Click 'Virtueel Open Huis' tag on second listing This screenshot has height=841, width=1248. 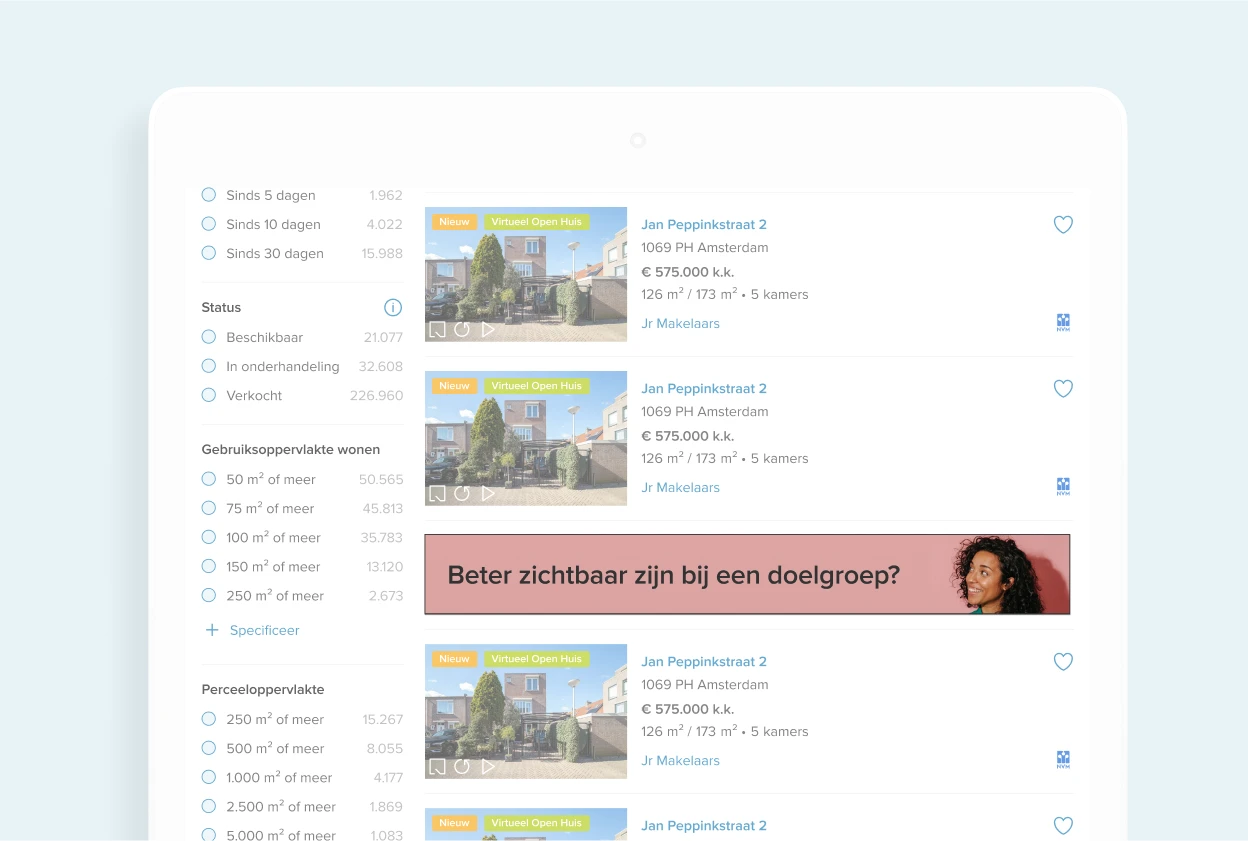coord(537,386)
